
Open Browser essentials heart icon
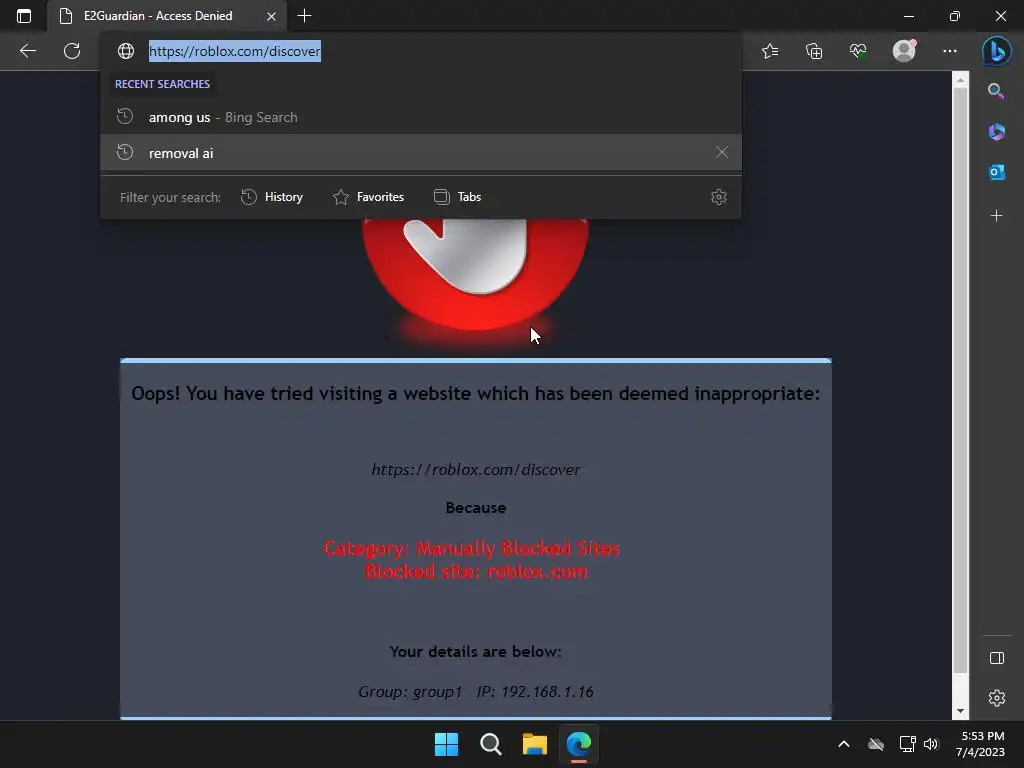pyautogui.click(x=858, y=51)
